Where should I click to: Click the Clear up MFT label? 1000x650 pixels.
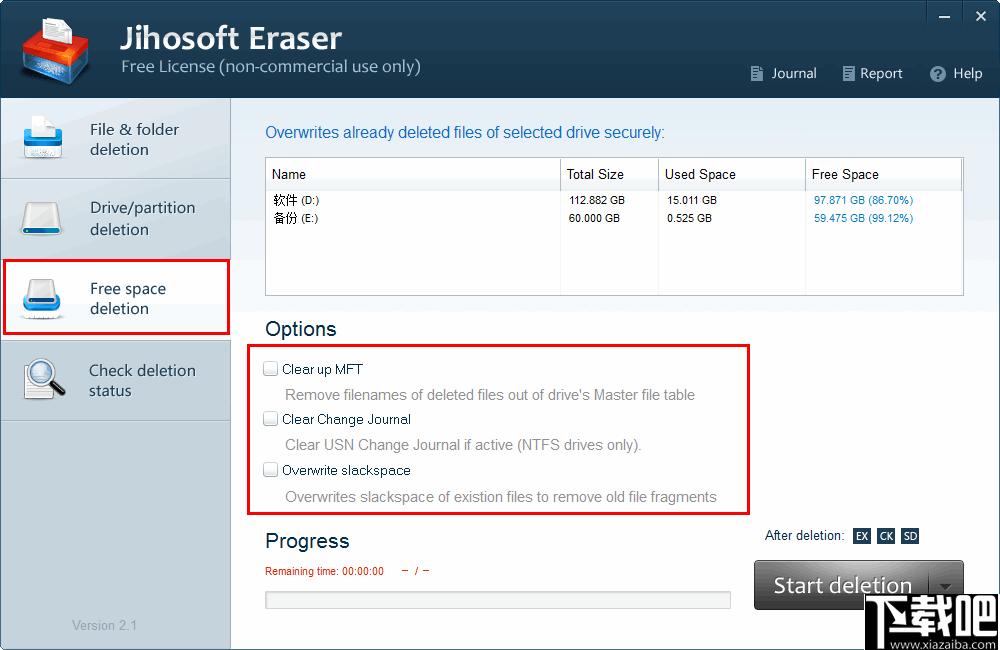click(322, 369)
